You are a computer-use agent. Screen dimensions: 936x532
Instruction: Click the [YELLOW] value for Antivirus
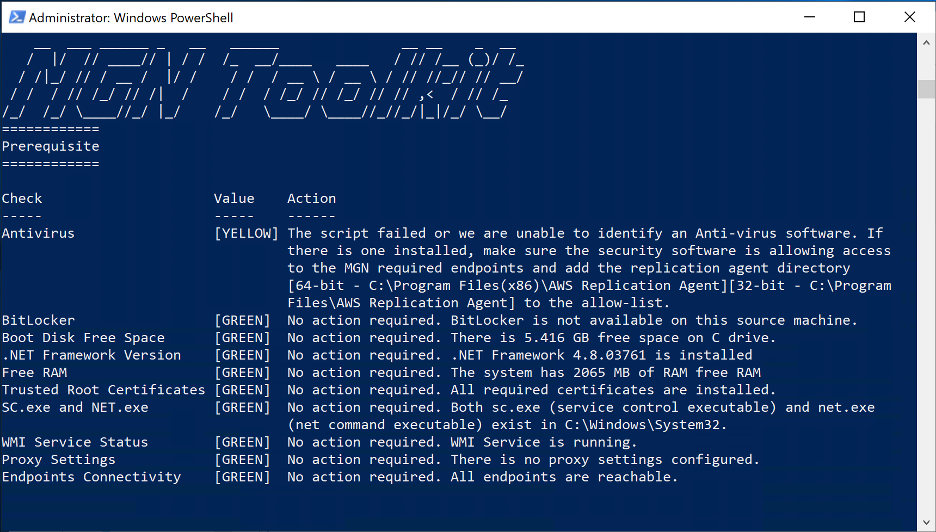coord(246,233)
